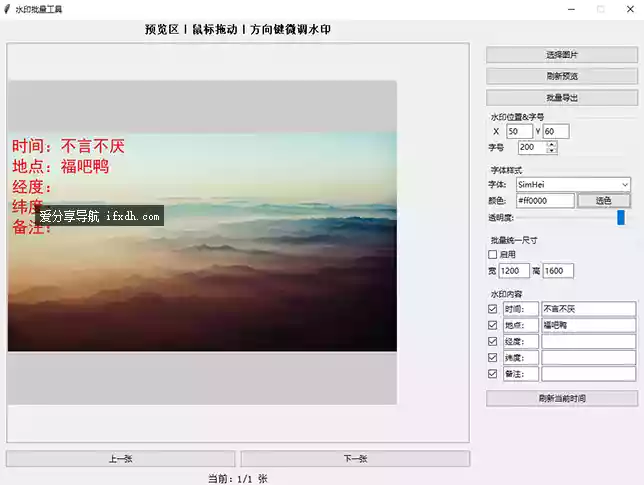This screenshot has height=485, width=644.
Task: Click the 高 height field showing 1600
Action: pos(558,271)
